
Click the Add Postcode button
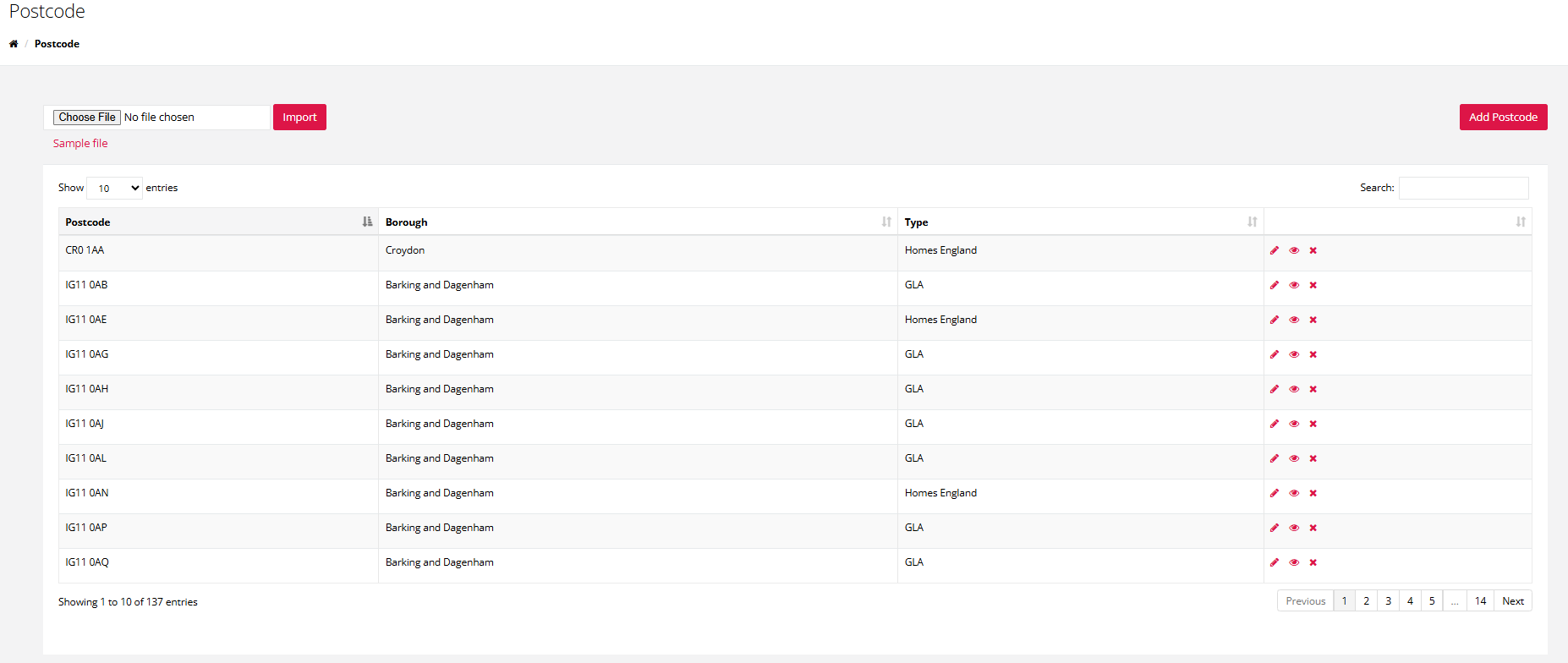(1503, 118)
